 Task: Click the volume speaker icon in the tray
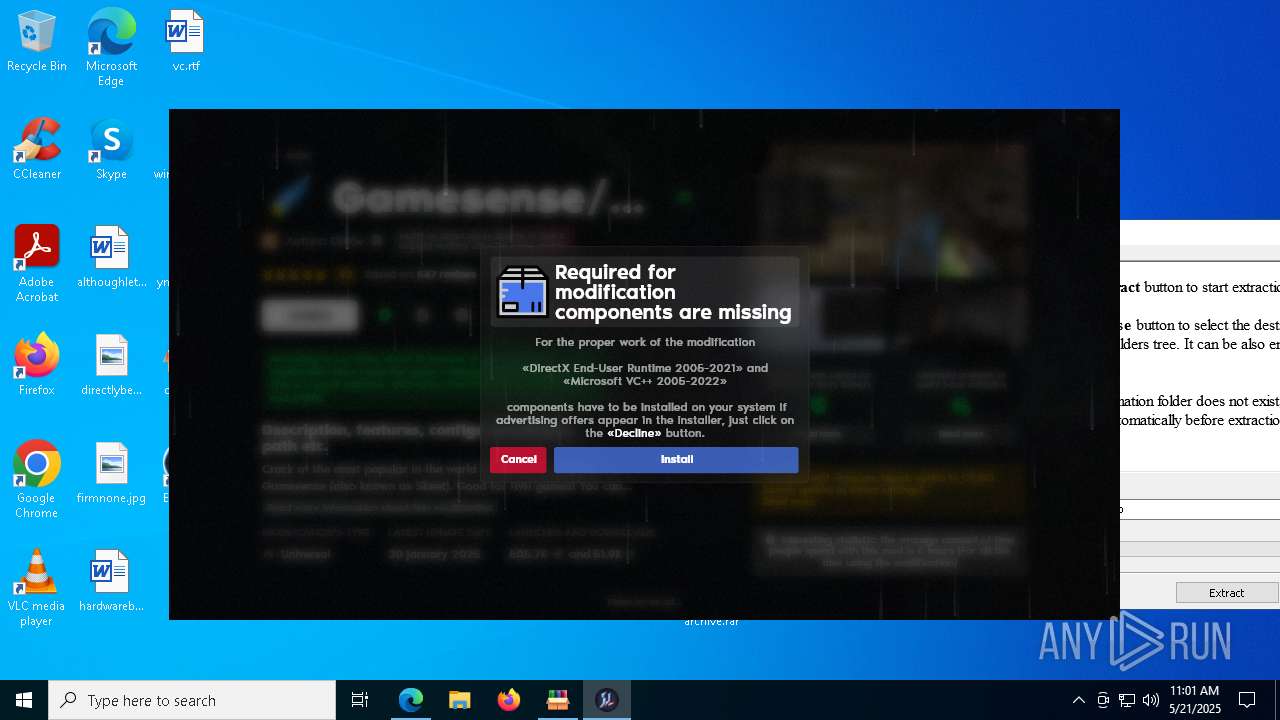pyautogui.click(x=1151, y=700)
